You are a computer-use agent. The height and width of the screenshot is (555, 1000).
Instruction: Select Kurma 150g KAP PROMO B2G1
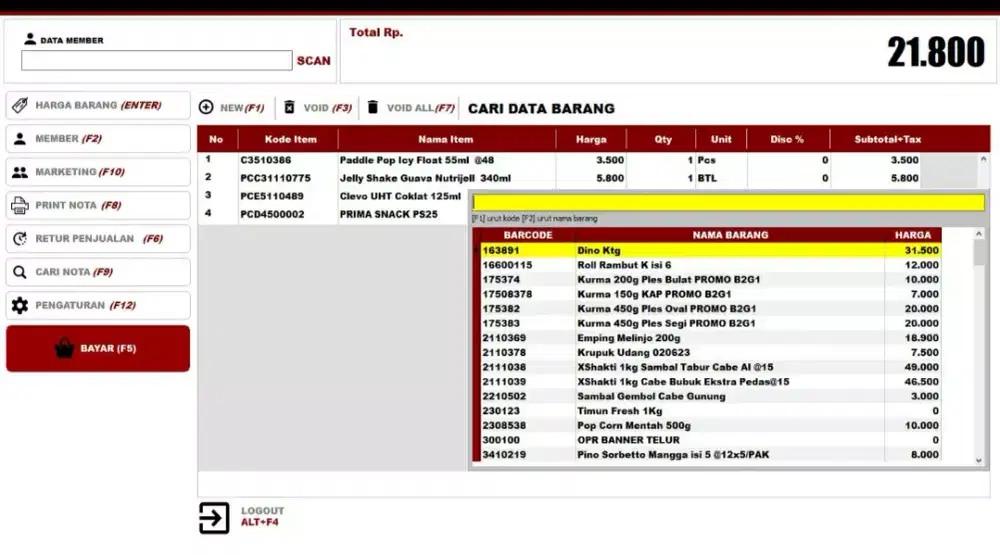[710, 295]
